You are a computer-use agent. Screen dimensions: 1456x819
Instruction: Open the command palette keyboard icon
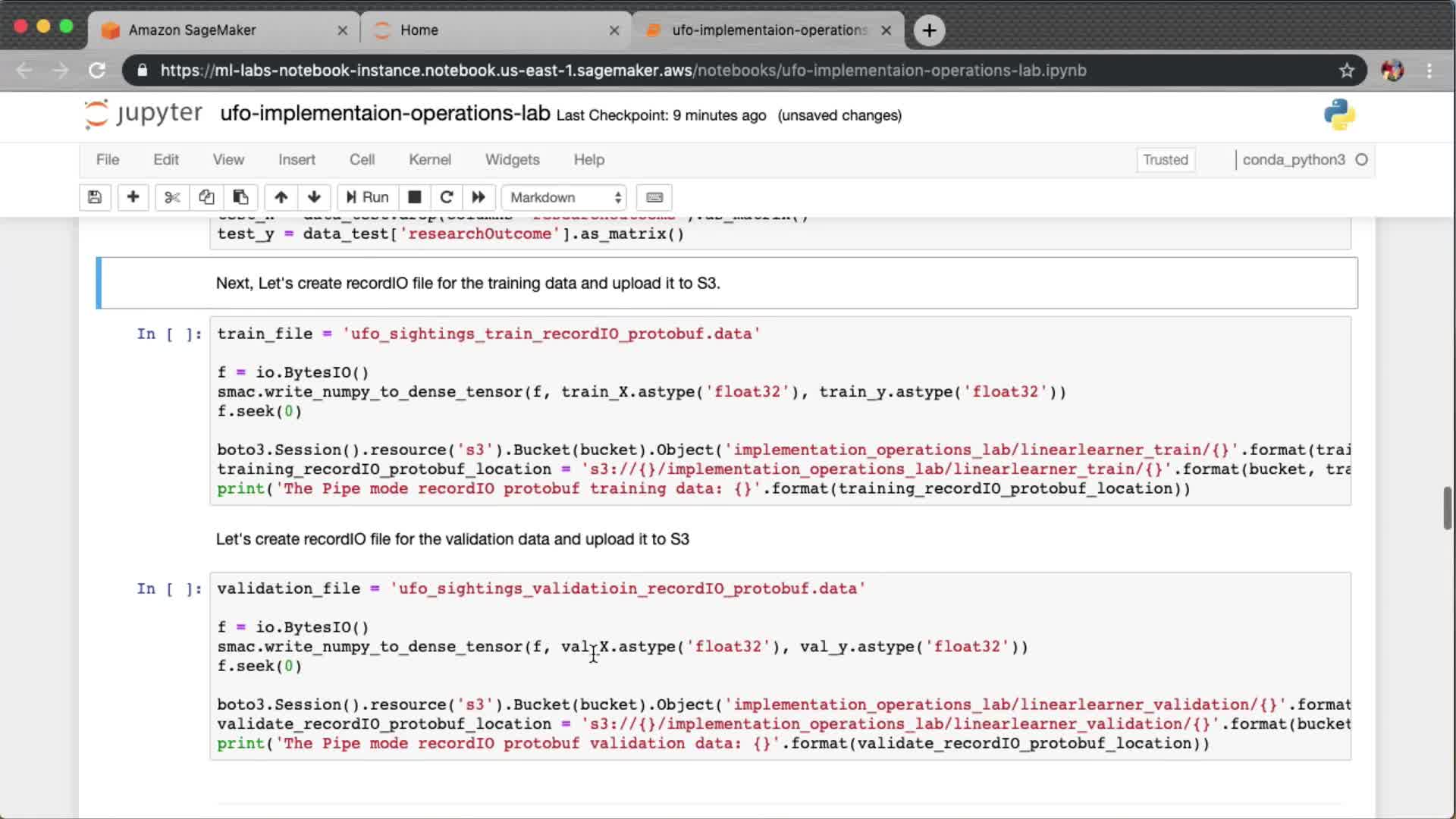[654, 197]
